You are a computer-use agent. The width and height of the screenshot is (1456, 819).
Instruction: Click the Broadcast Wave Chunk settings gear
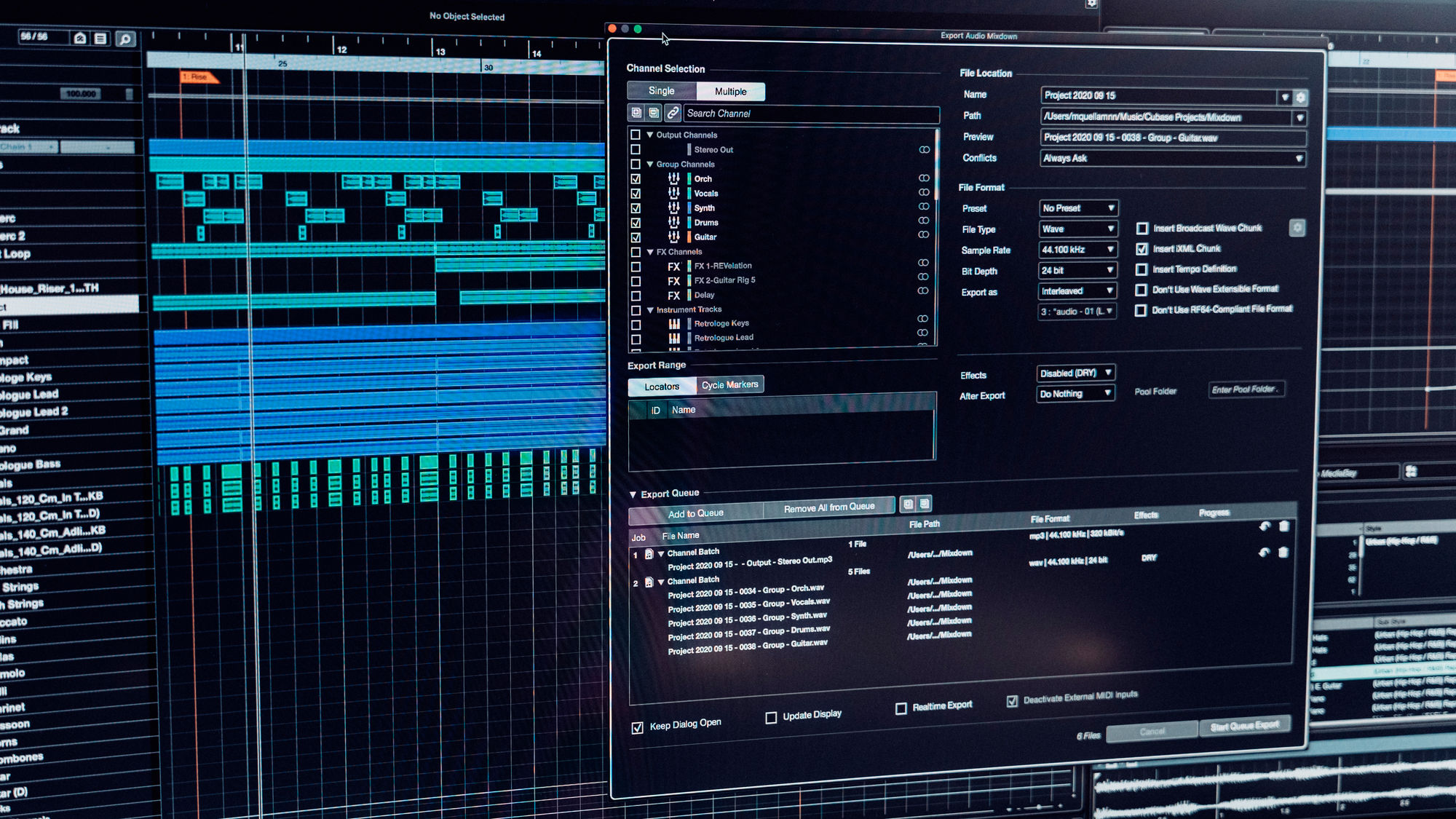[x=1297, y=228]
